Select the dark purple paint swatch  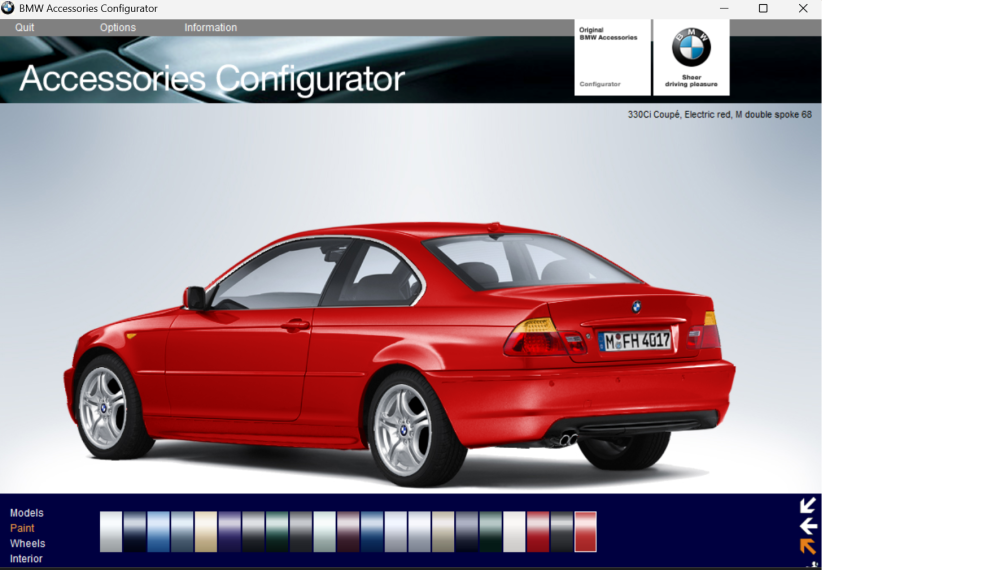pos(230,532)
